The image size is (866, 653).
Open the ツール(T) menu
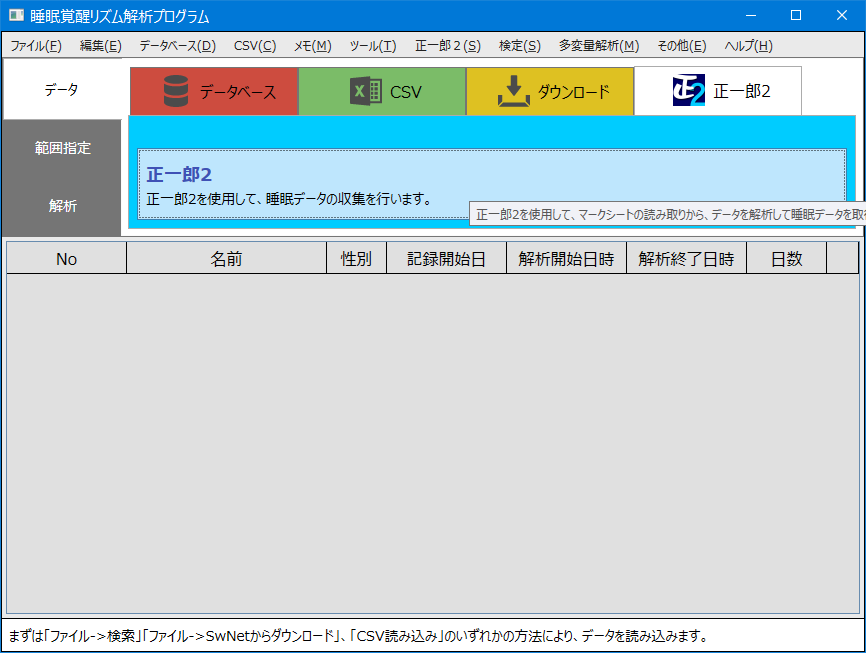(373, 46)
